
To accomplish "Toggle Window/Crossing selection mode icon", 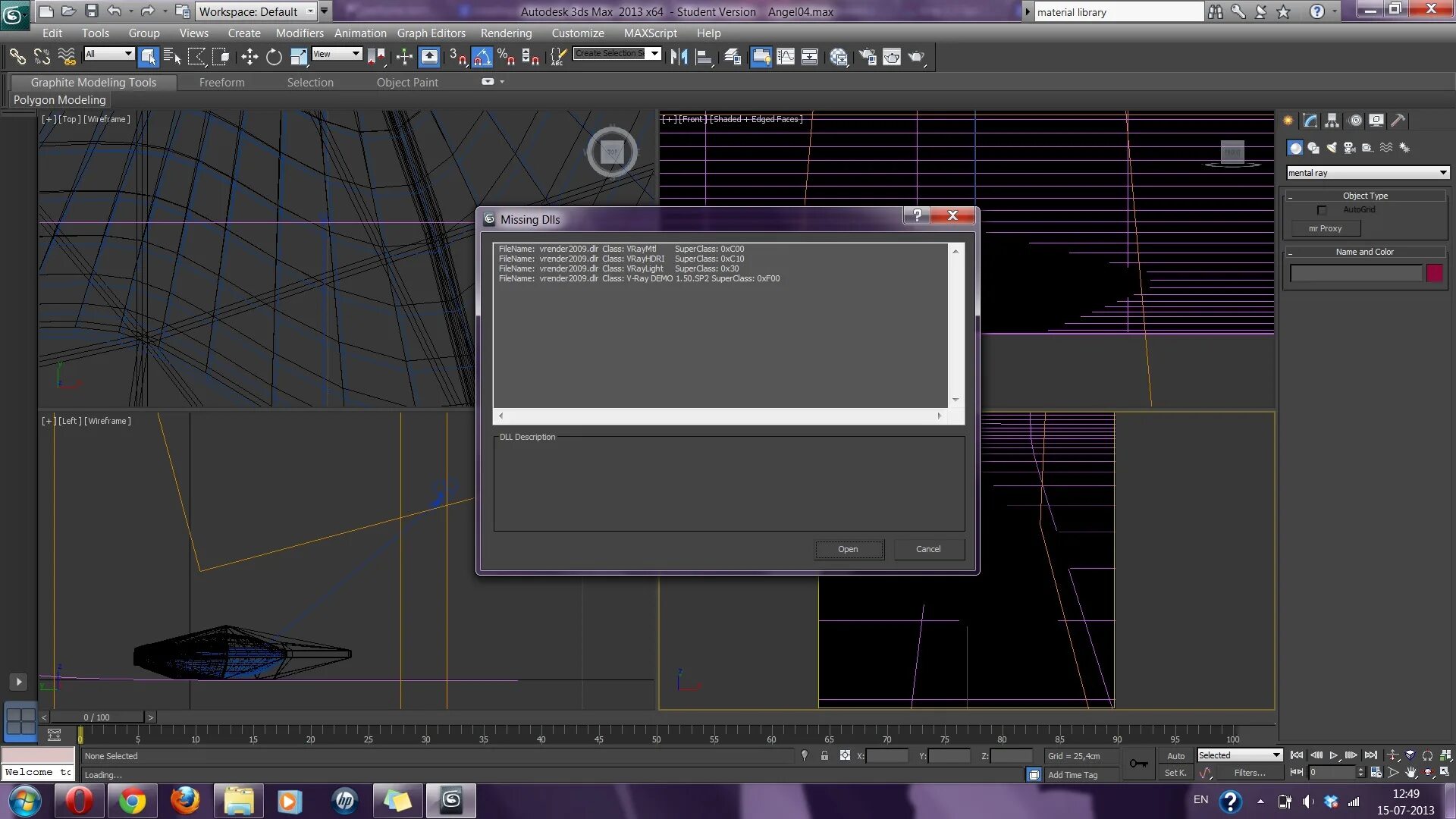I will tap(221, 56).
